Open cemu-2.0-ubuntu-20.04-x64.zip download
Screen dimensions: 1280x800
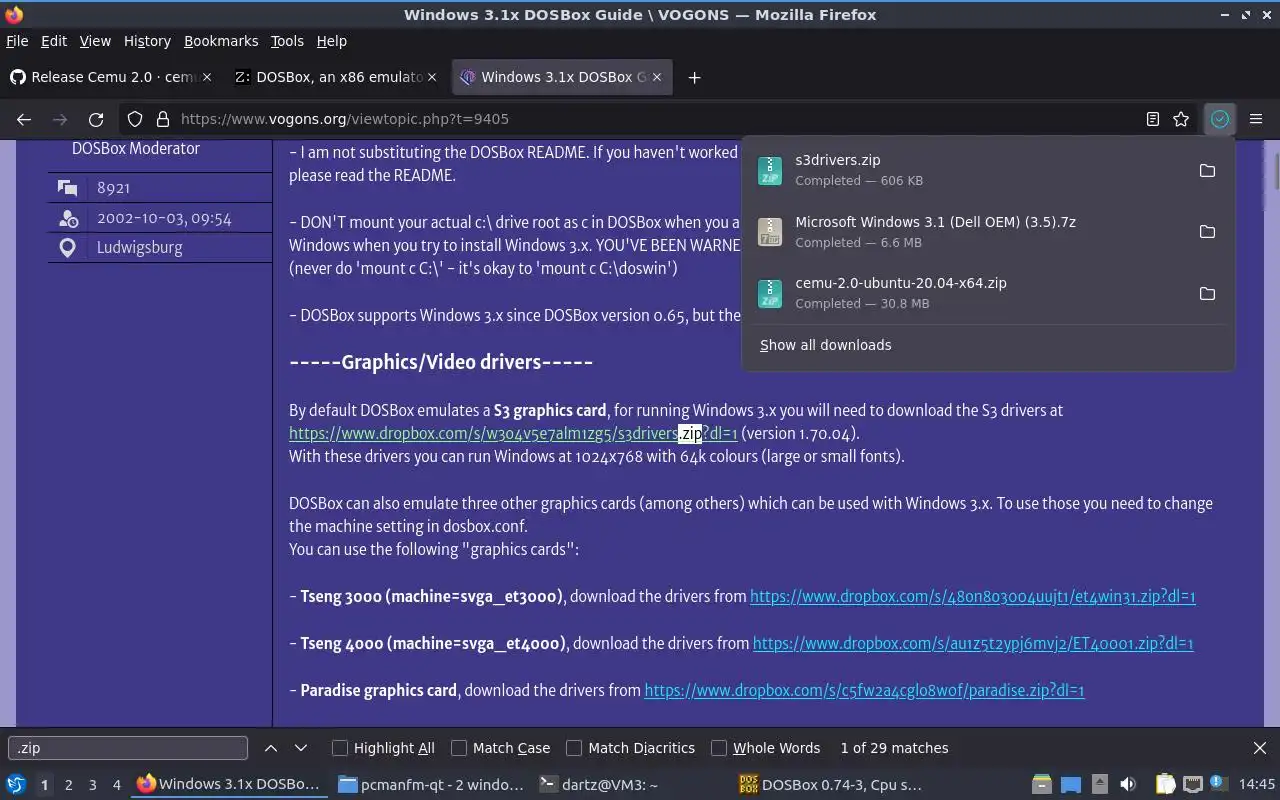[965, 293]
